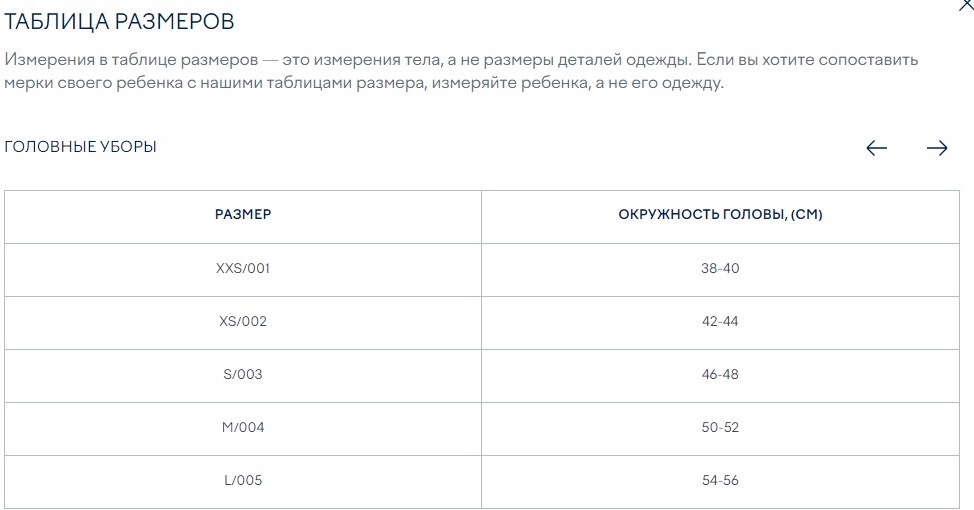This screenshot has width=974, height=510.
Task: Click the 42-44 head circumference value
Action: 720,321
